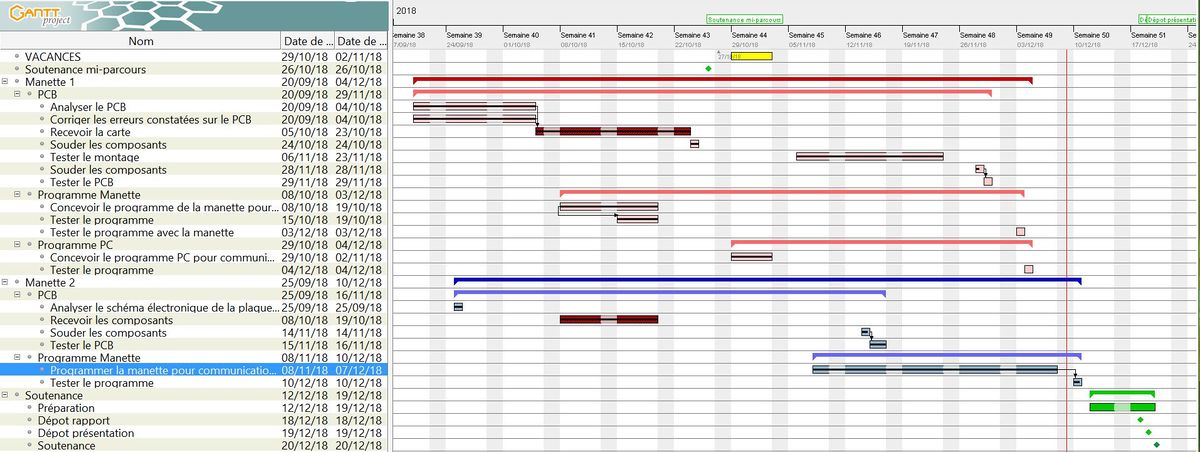Select the Concevoir le programme PC task bar
The width and height of the screenshot is (1200, 452).
click(751, 257)
